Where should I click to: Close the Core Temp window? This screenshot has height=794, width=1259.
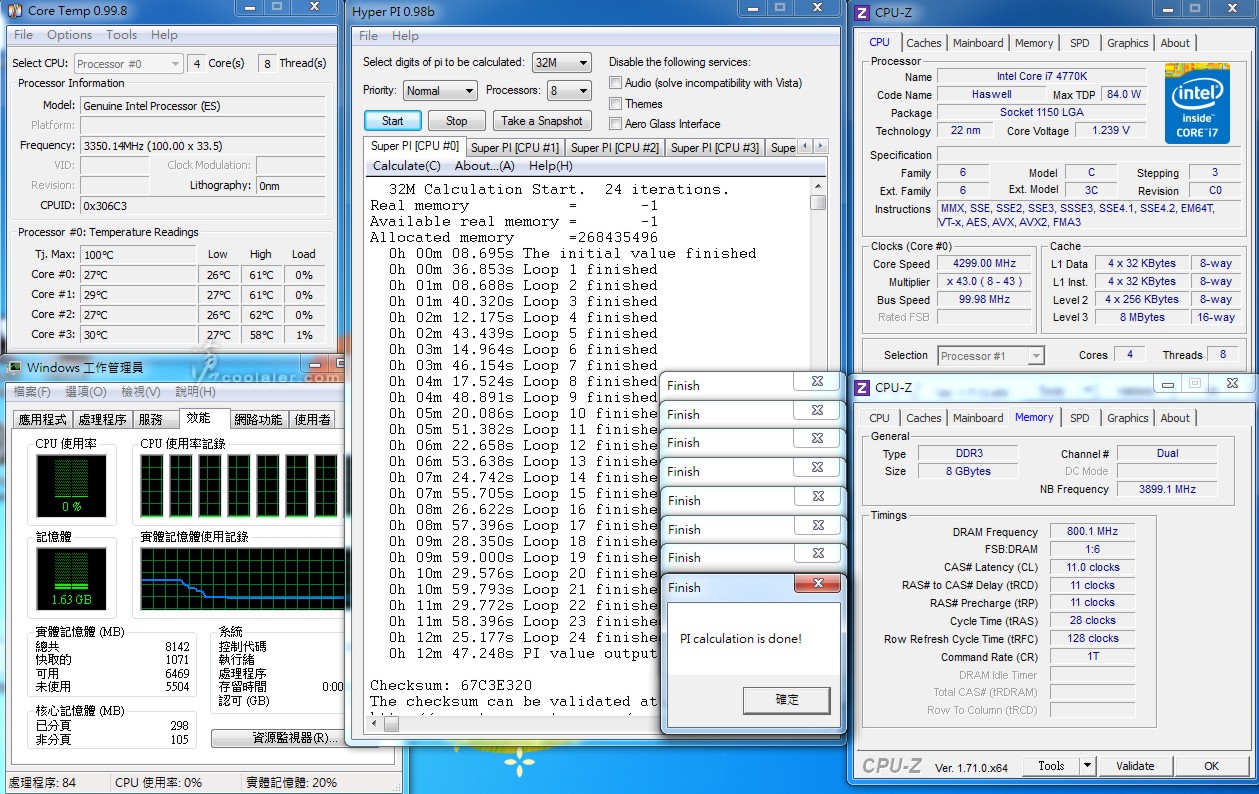coord(313,8)
